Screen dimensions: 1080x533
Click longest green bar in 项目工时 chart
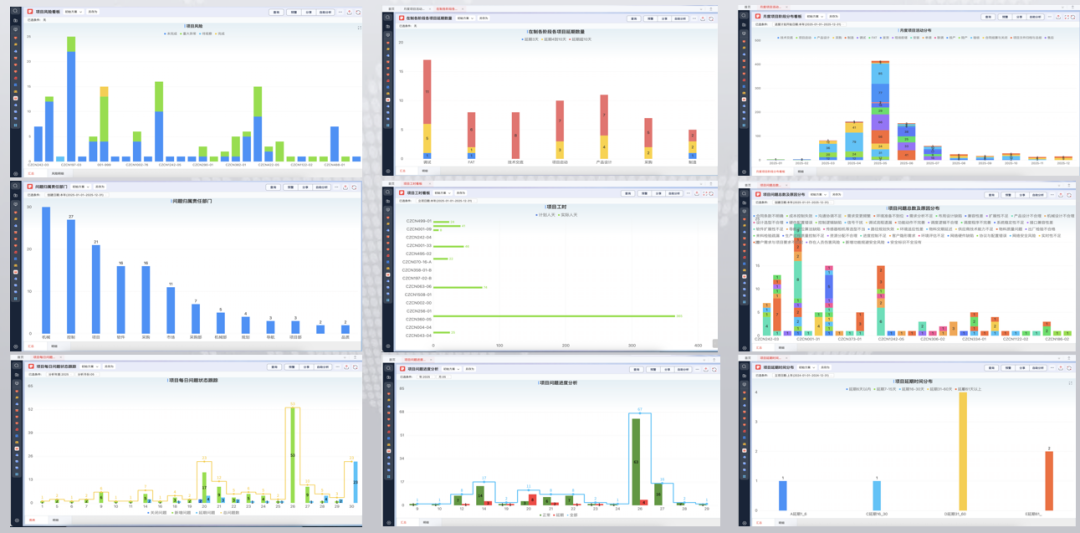tap(554, 315)
